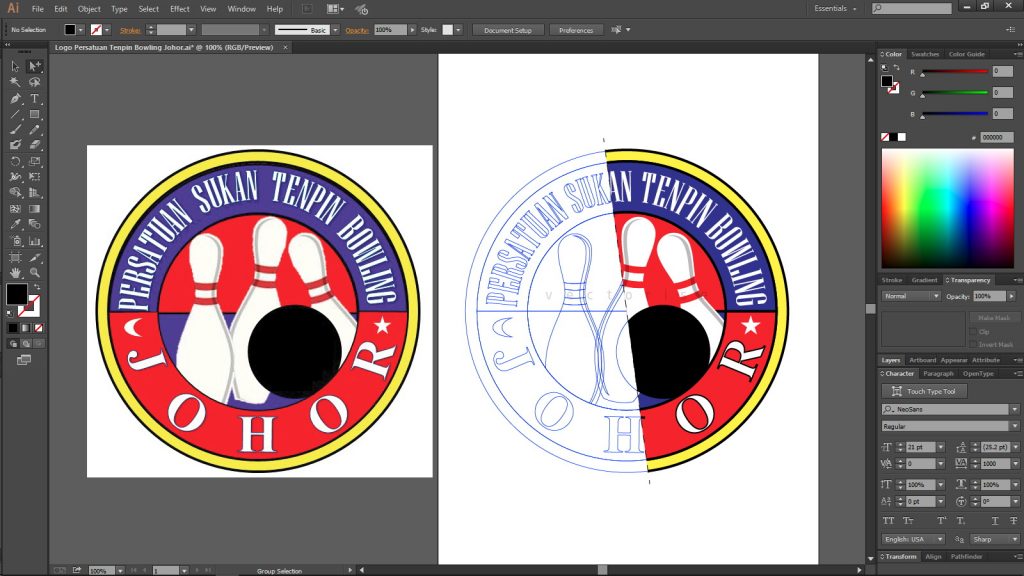Viewport: 1024px width, 576px height.
Task: Select the Blob Brush tool
Action: [x=15, y=146]
